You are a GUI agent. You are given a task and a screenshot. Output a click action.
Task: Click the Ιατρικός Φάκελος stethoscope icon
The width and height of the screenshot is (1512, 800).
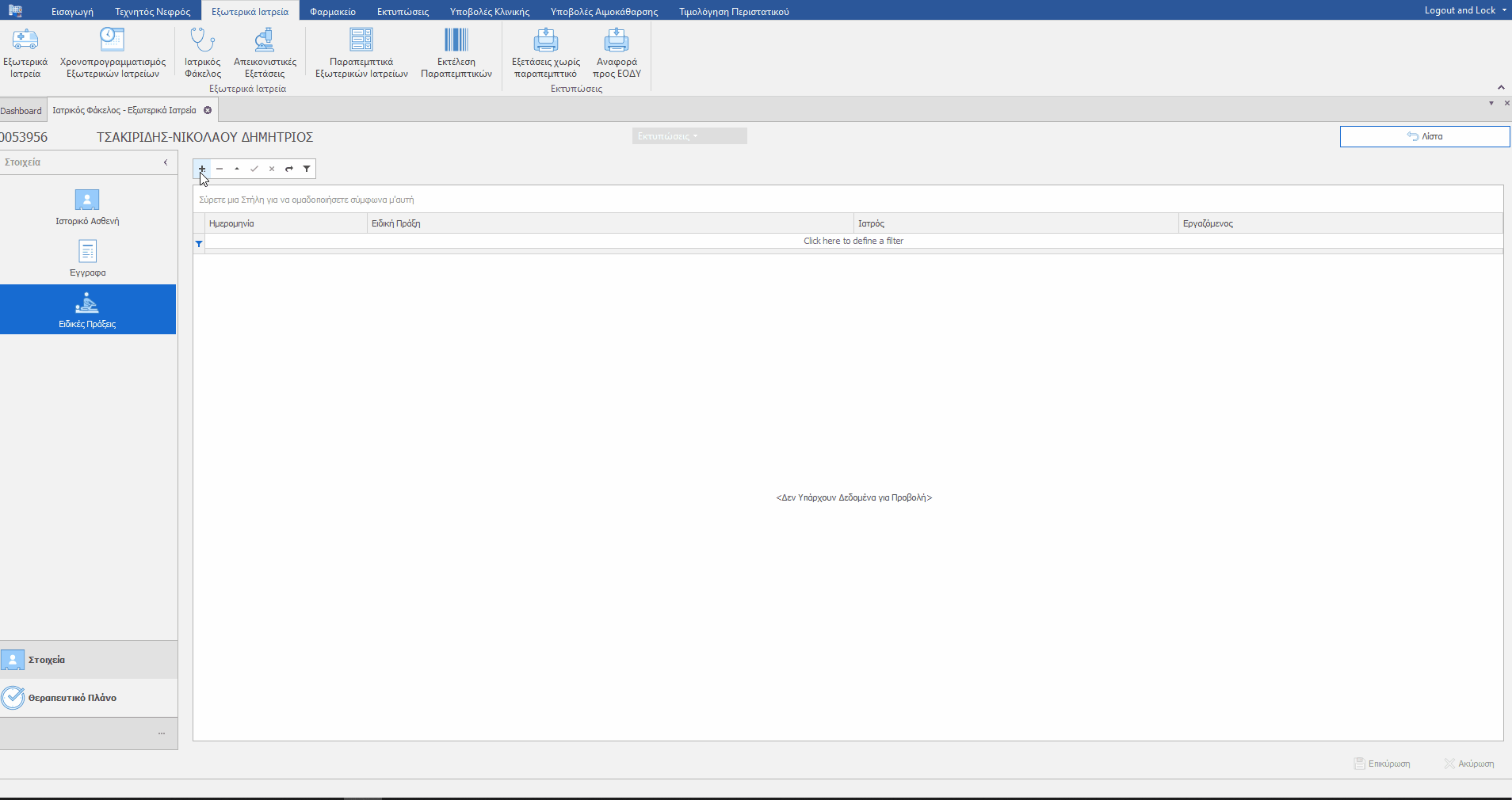coord(202,40)
